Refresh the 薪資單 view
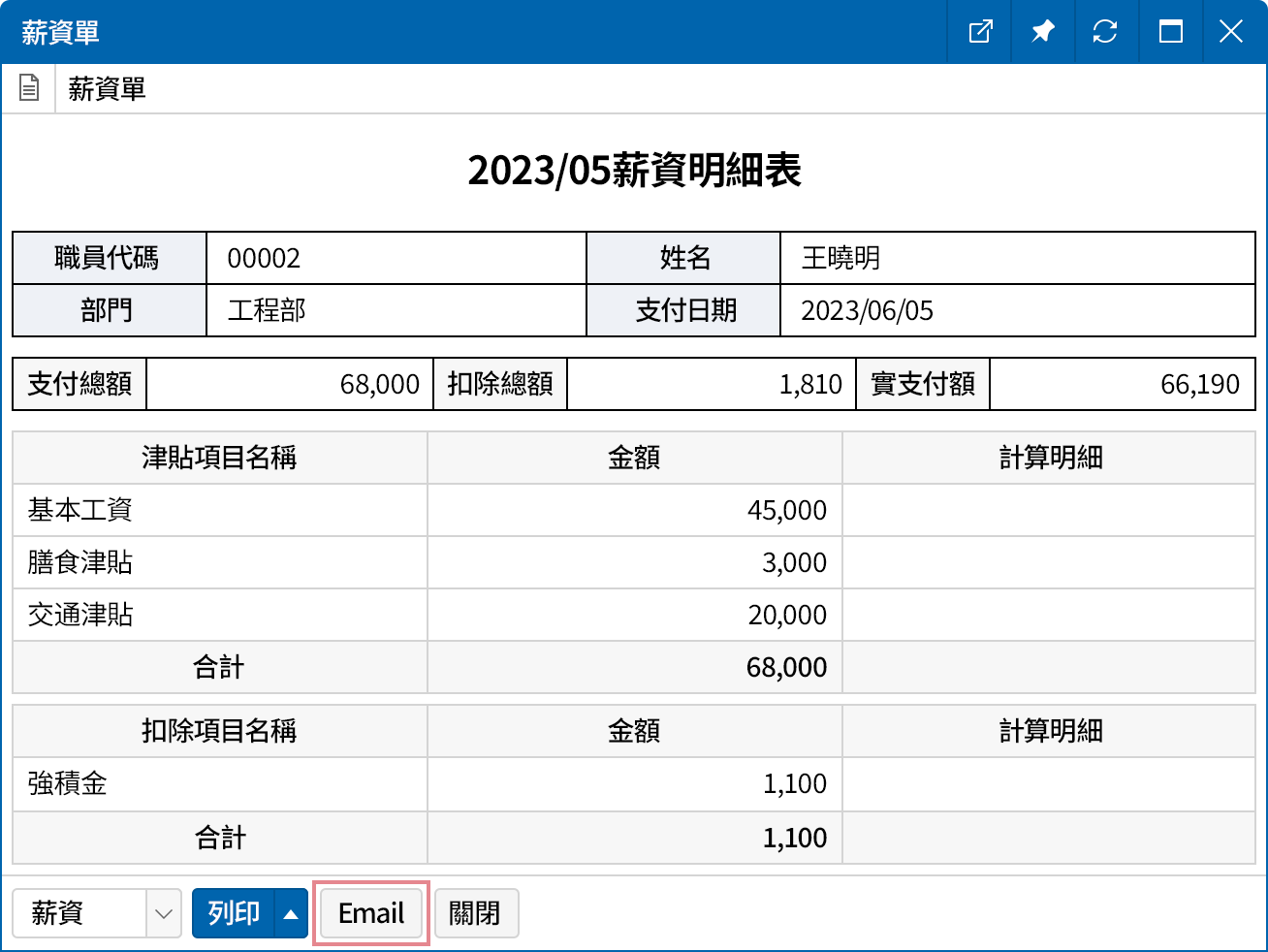 1106,31
